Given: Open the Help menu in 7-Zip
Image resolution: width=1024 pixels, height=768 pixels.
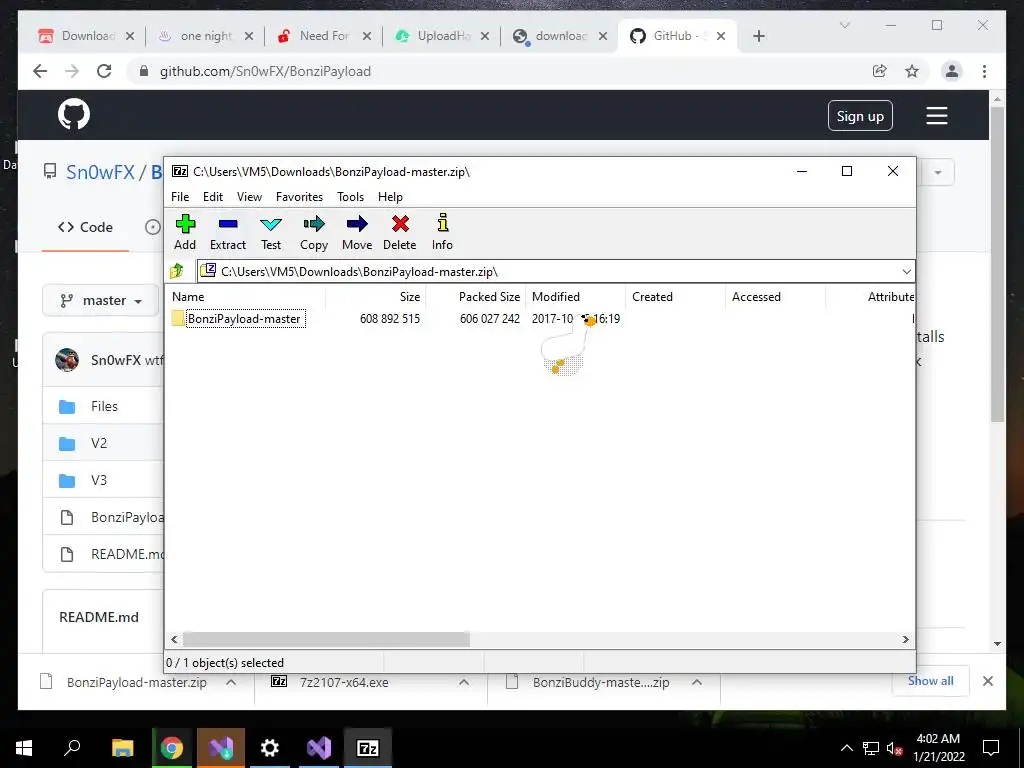Looking at the screenshot, I should (391, 197).
